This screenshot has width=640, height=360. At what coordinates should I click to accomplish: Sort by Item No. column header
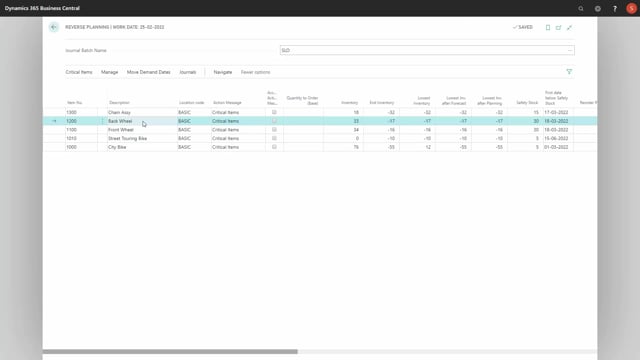[75, 102]
